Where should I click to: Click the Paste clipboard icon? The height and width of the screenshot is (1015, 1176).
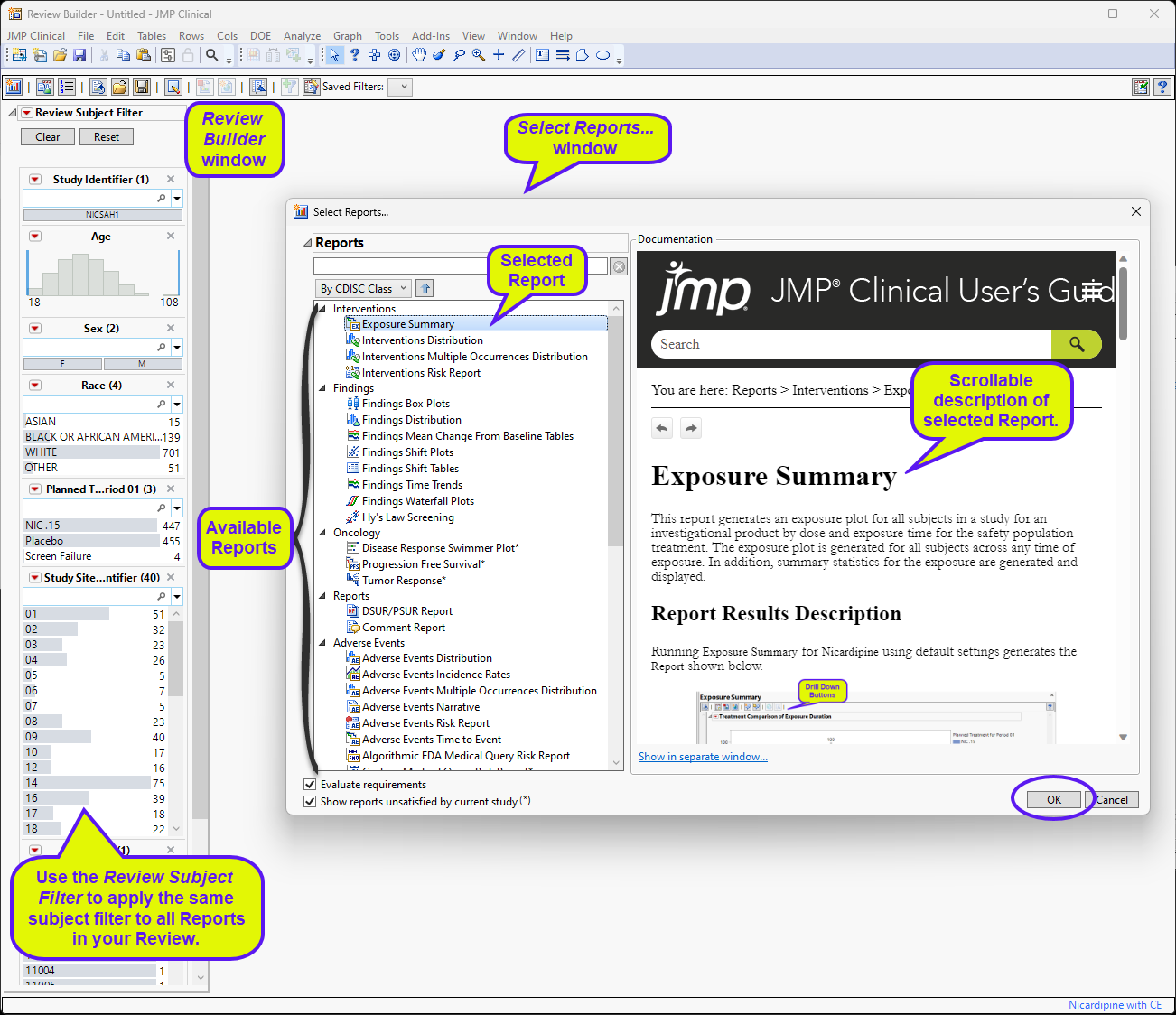click(144, 55)
